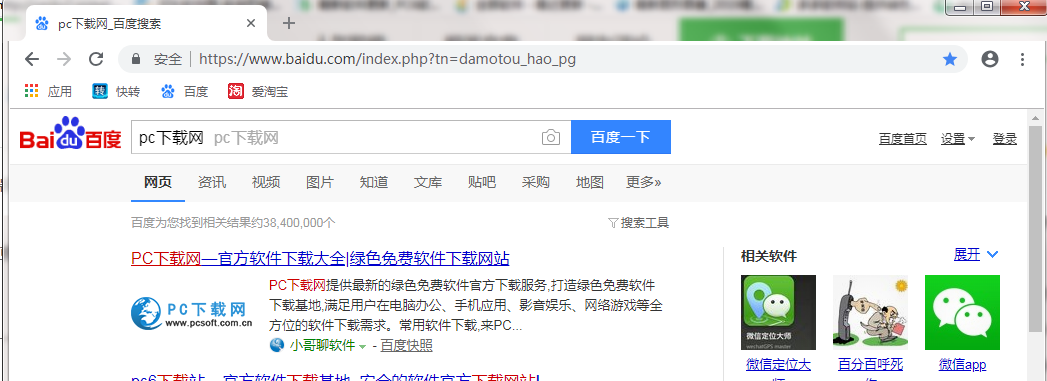The image size is (1047, 381).
Task: Click scrollbar up arrow
Action: [x=1035, y=118]
